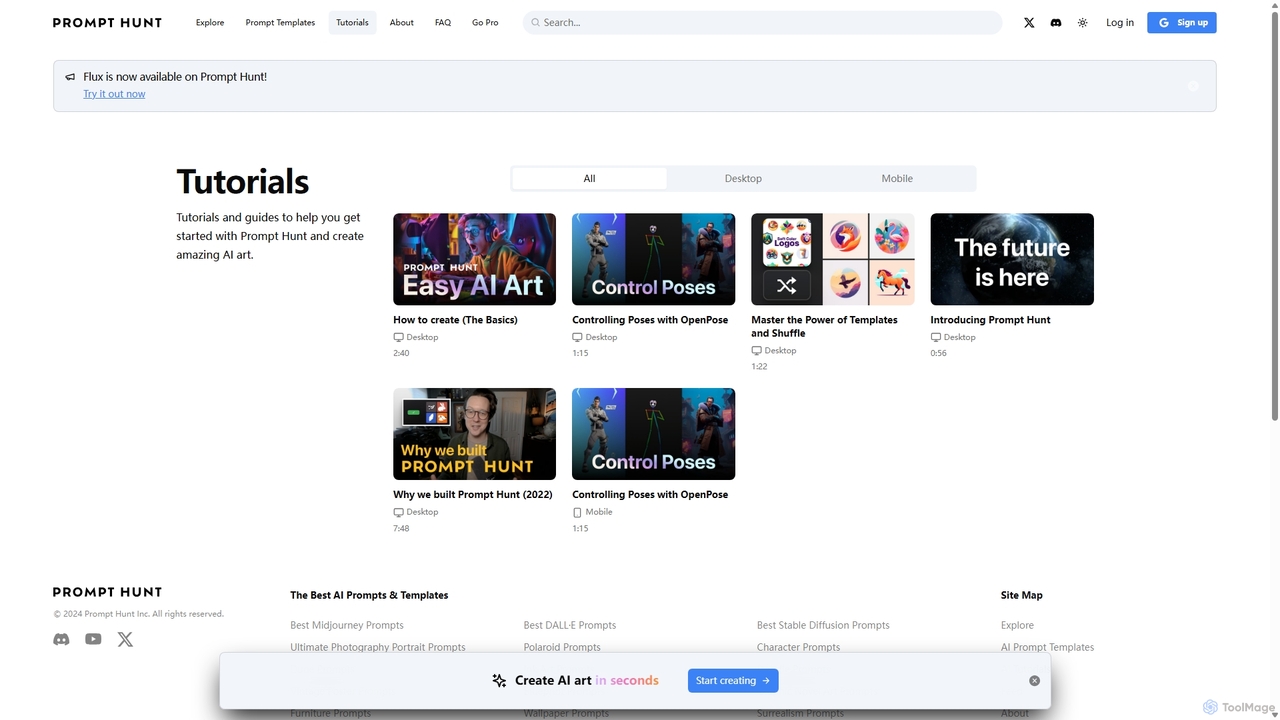Click the 2:40 duration text
This screenshot has width=1280, height=720.
pyautogui.click(x=401, y=353)
